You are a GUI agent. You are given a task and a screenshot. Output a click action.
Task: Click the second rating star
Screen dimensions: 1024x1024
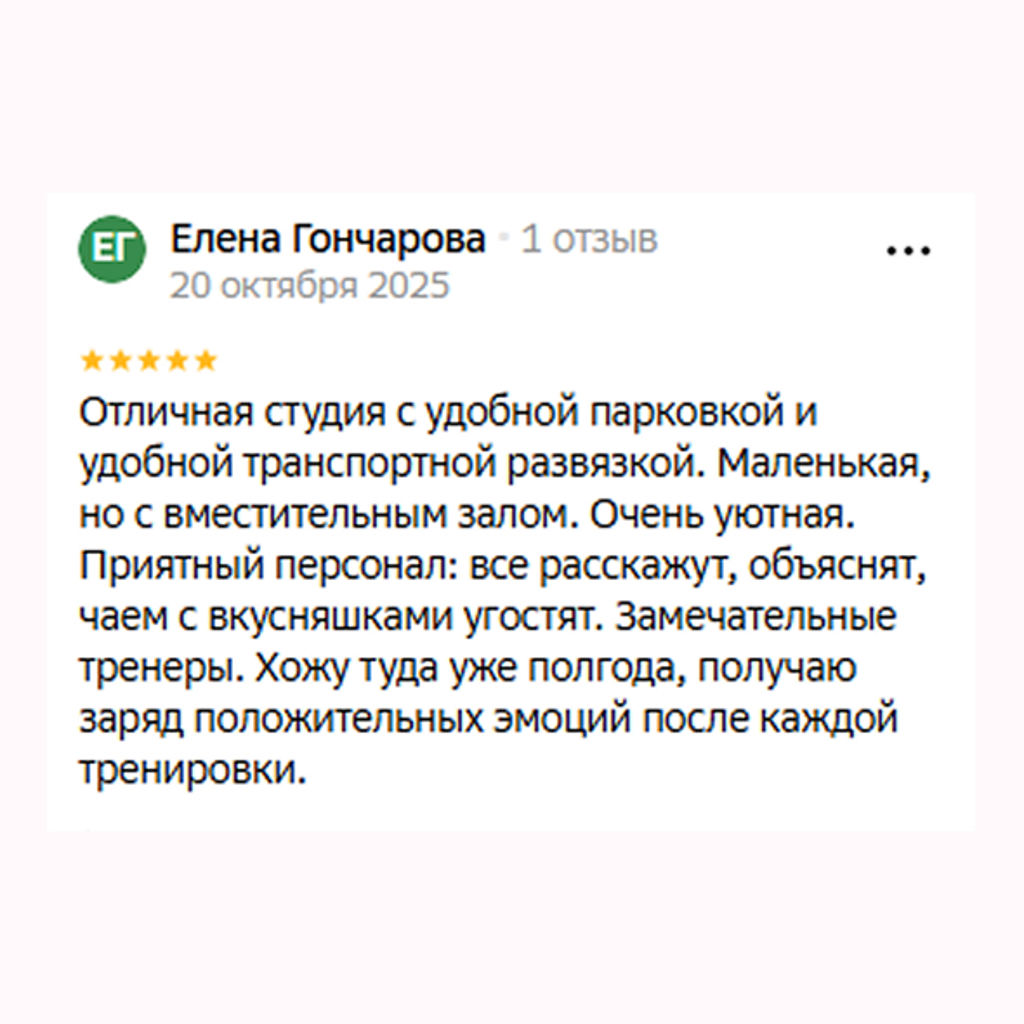pos(120,360)
